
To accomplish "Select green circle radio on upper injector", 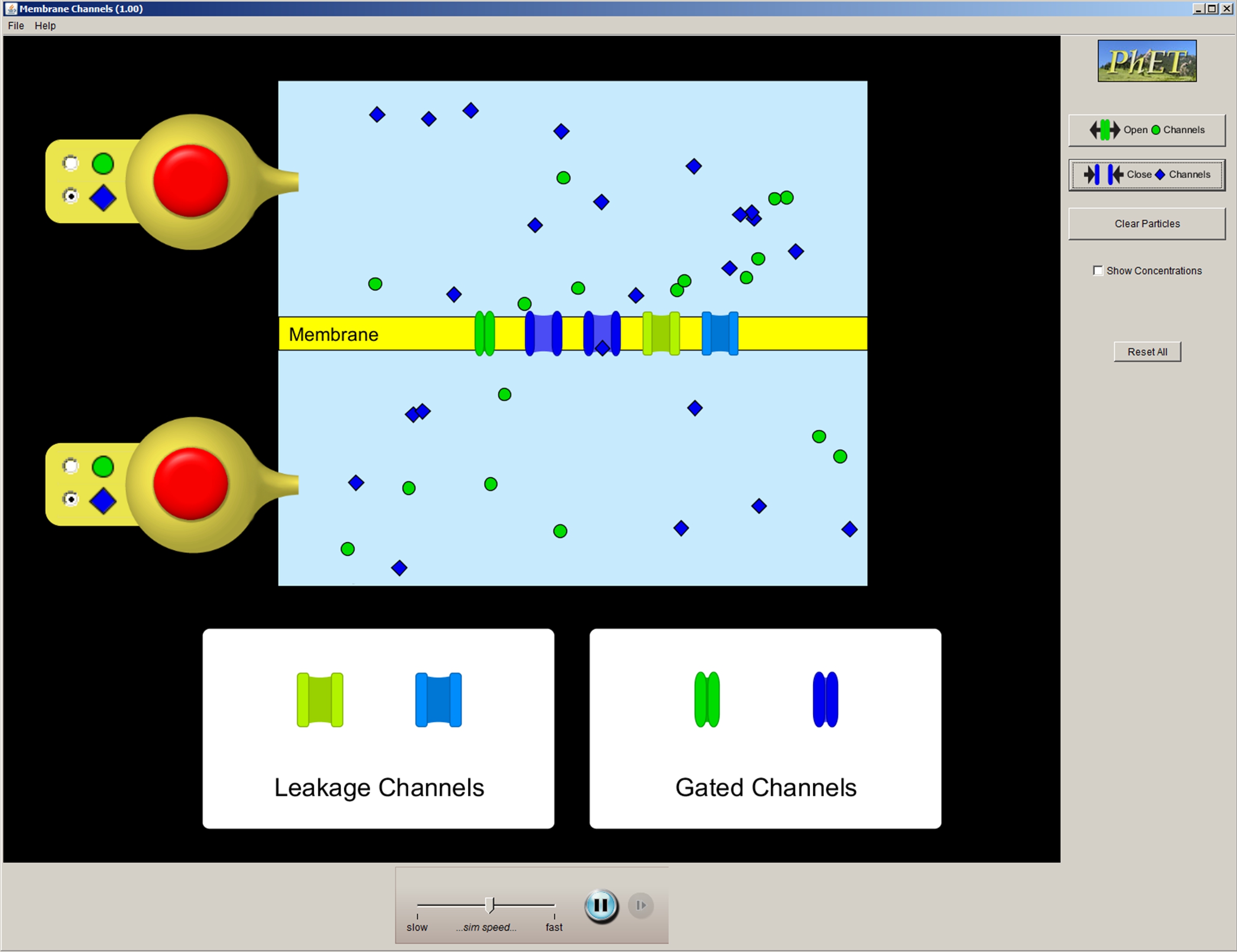I will click(x=71, y=163).
